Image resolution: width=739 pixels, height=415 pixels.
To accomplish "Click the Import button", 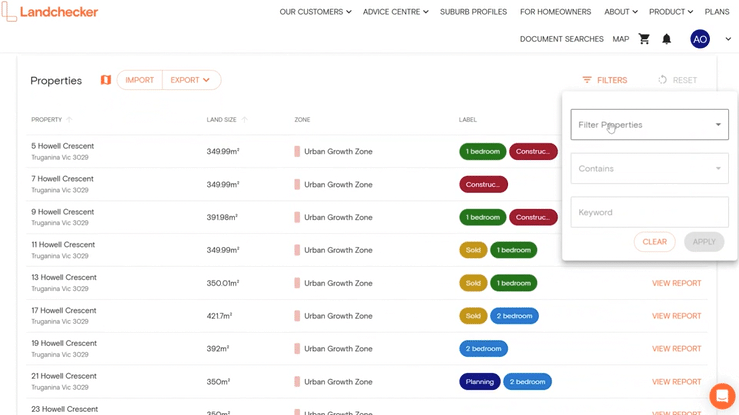I will (x=140, y=80).
